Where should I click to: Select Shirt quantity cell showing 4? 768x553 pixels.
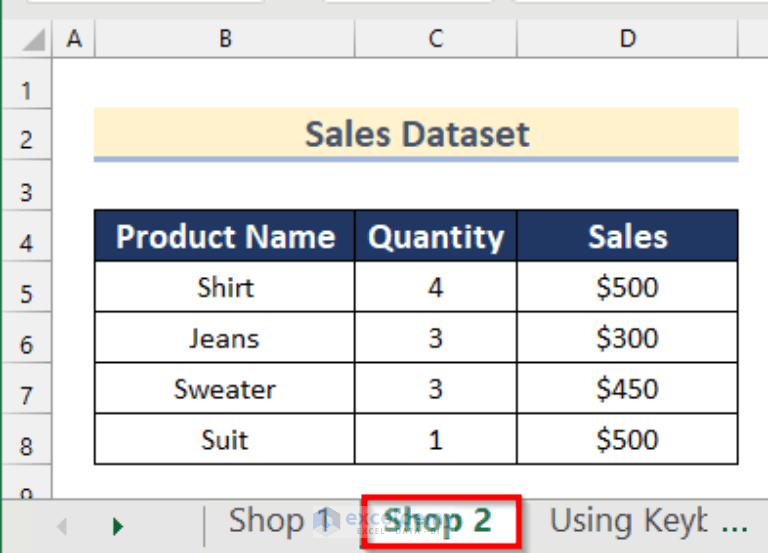436,287
